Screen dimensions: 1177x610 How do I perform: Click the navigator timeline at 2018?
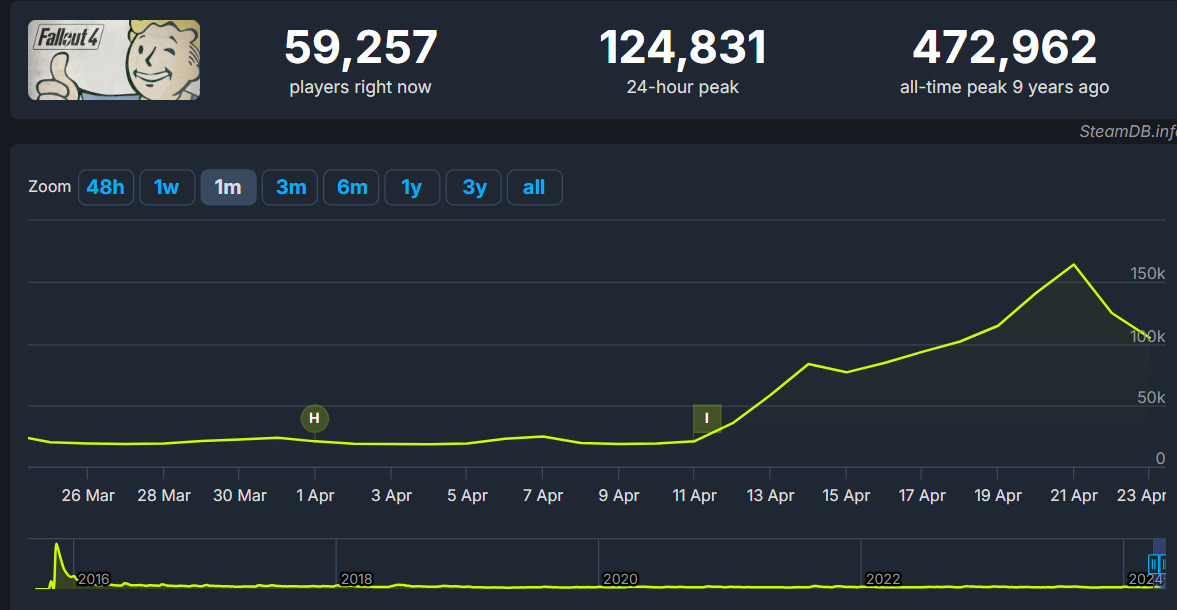click(x=357, y=579)
